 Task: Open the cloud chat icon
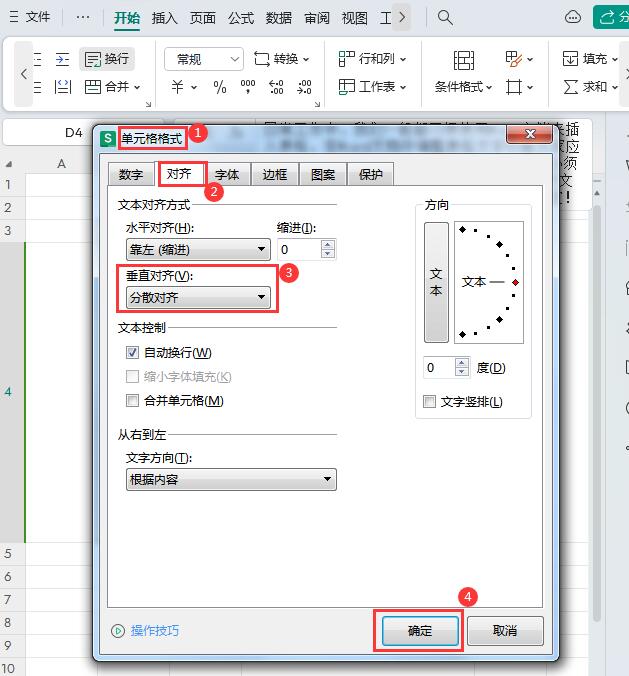(x=573, y=17)
